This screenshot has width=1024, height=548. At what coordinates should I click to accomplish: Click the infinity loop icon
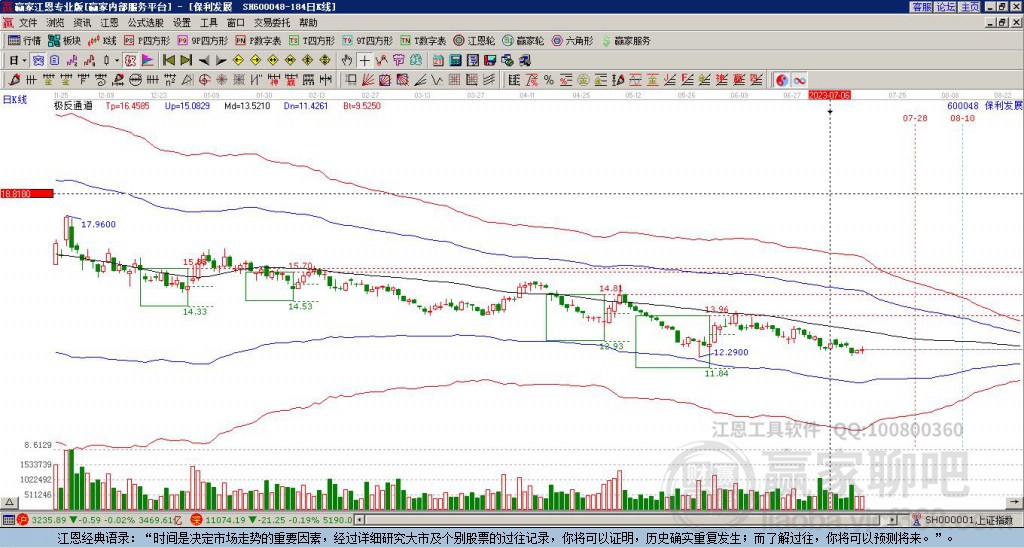tap(799, 80)
